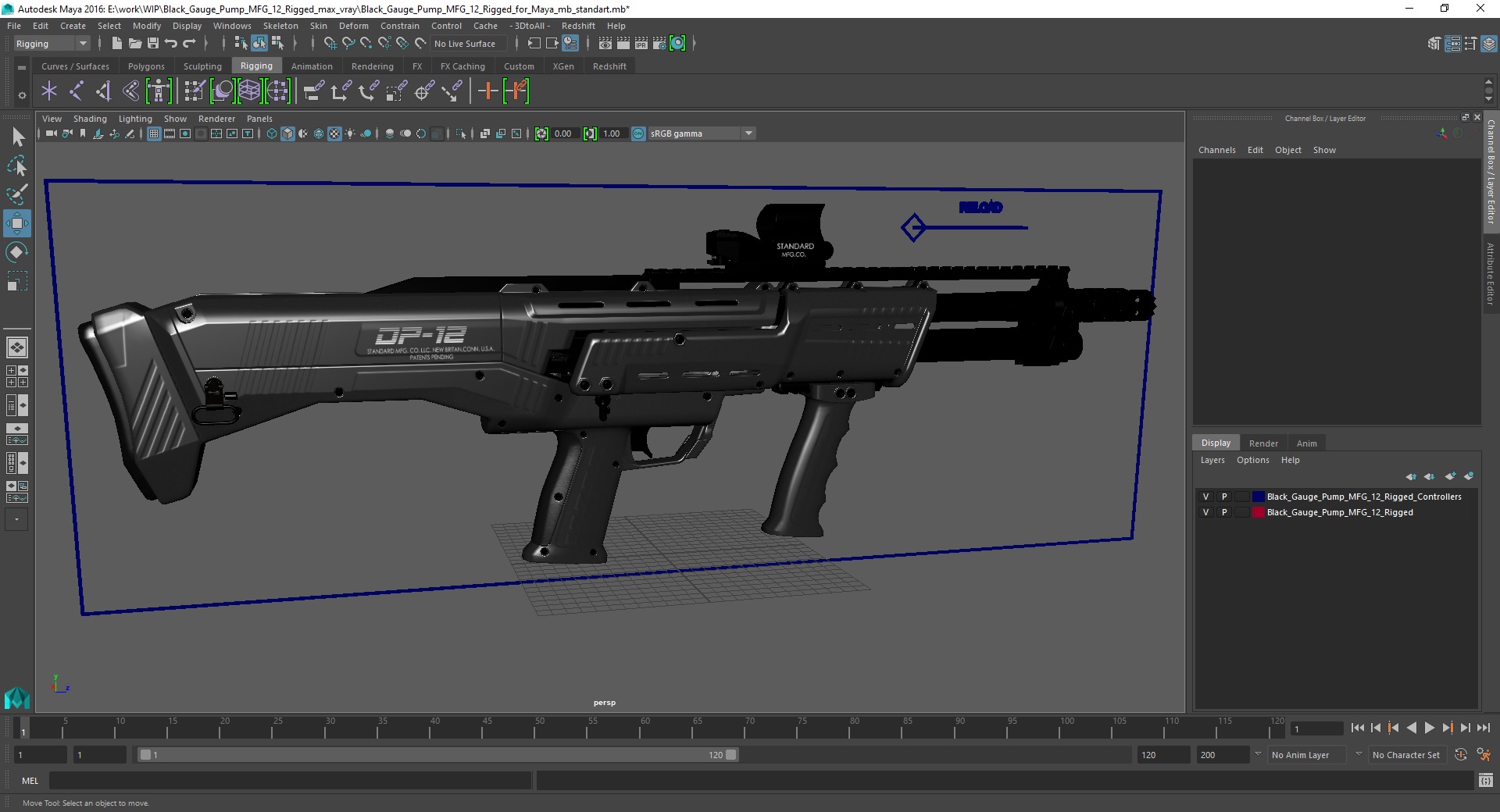The width and height of the screenshot is (1500, 812).
Task: Open the Render layer tab
Action: pos(1263,443)
